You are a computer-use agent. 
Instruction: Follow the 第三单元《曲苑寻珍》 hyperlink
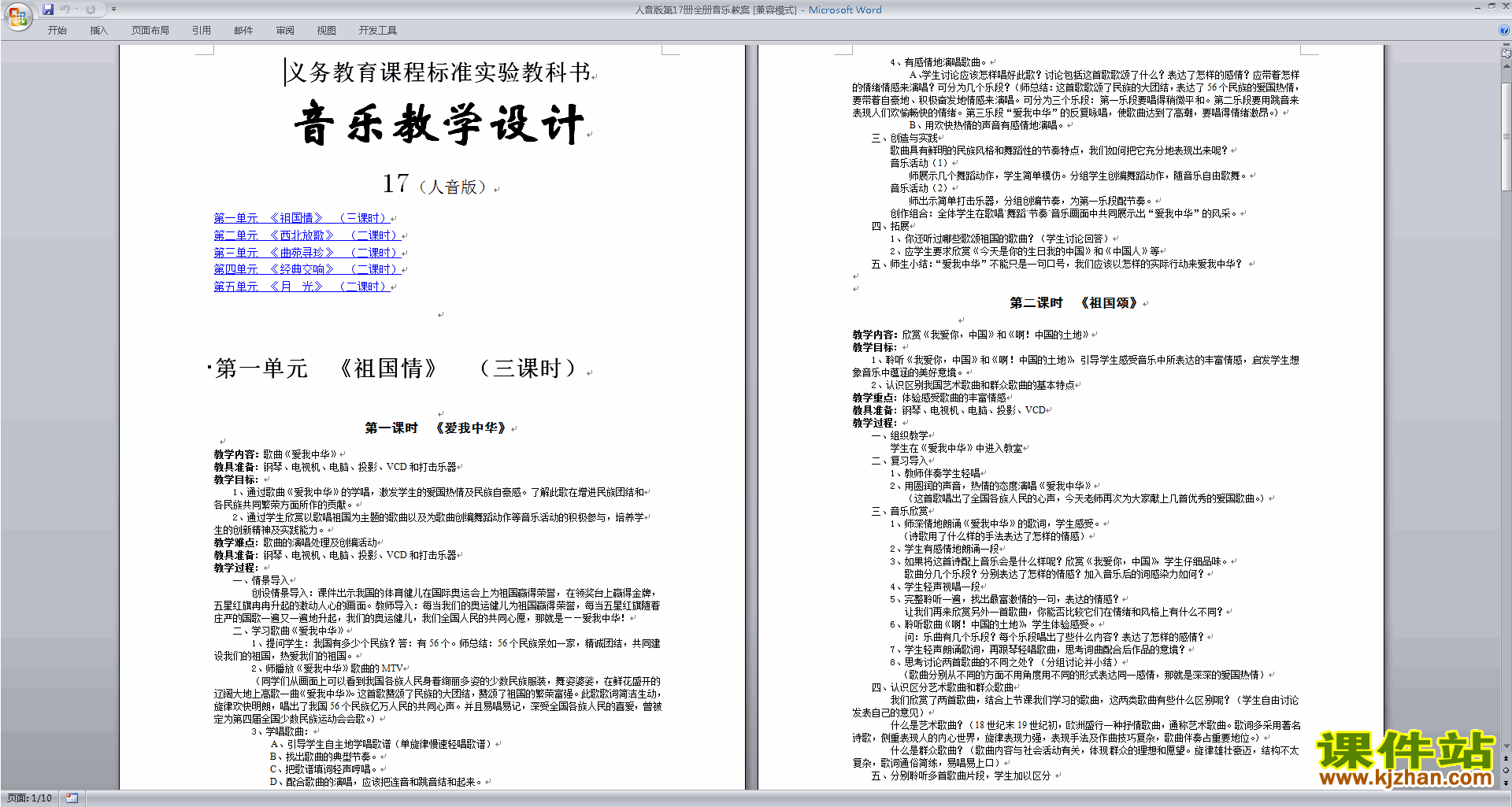(307, 253)
